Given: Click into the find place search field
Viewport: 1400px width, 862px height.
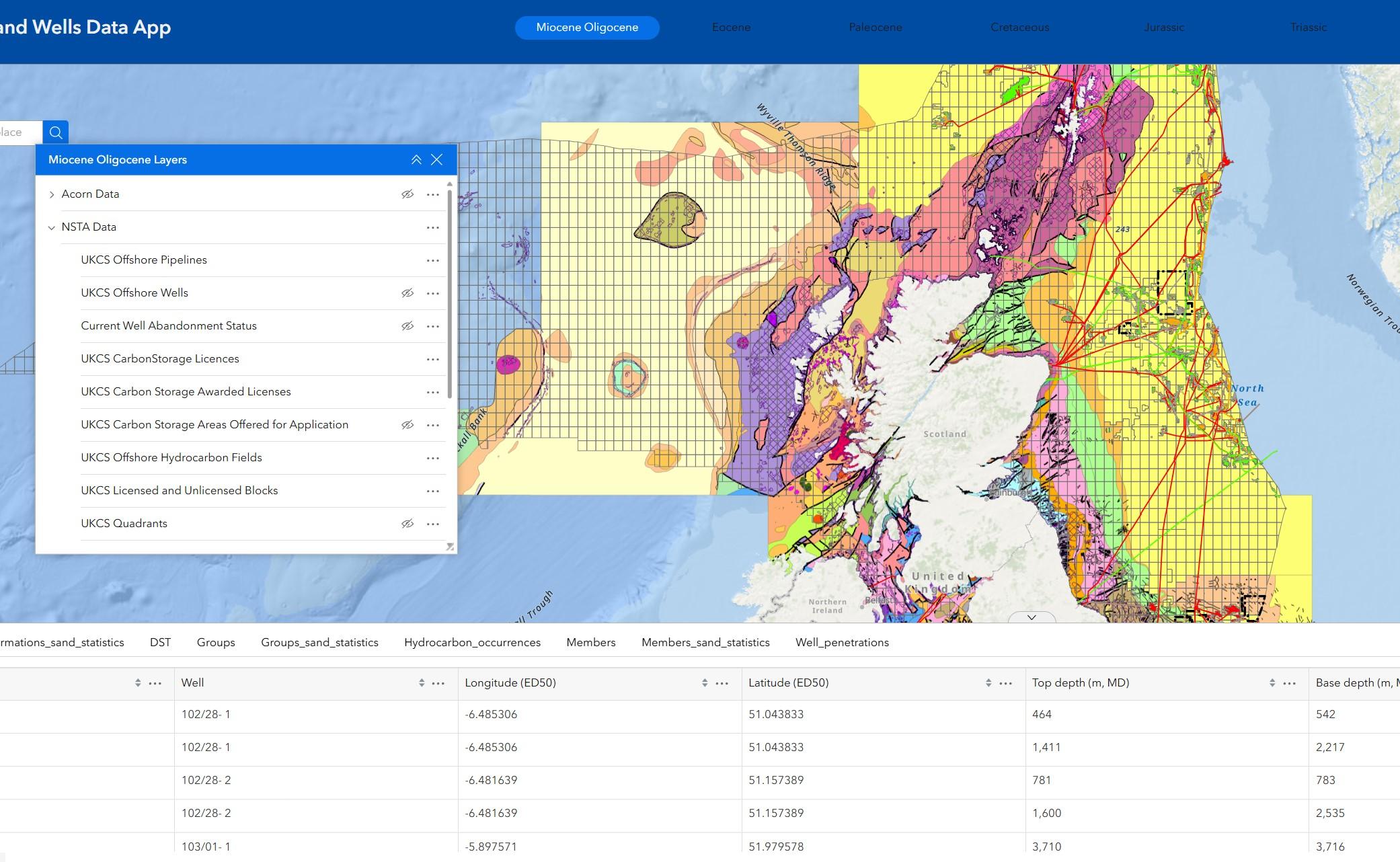Looking at the screenshot, I should (x=20, y=132).
